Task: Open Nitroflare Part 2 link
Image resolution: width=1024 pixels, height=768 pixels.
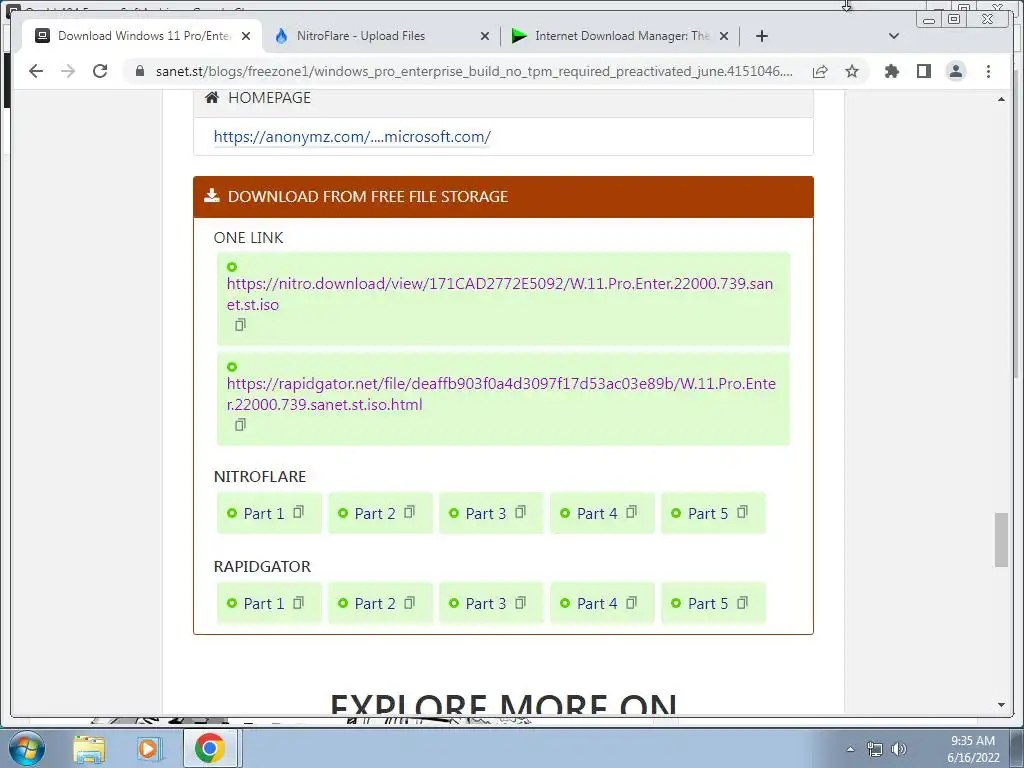Action: [375, 513]
